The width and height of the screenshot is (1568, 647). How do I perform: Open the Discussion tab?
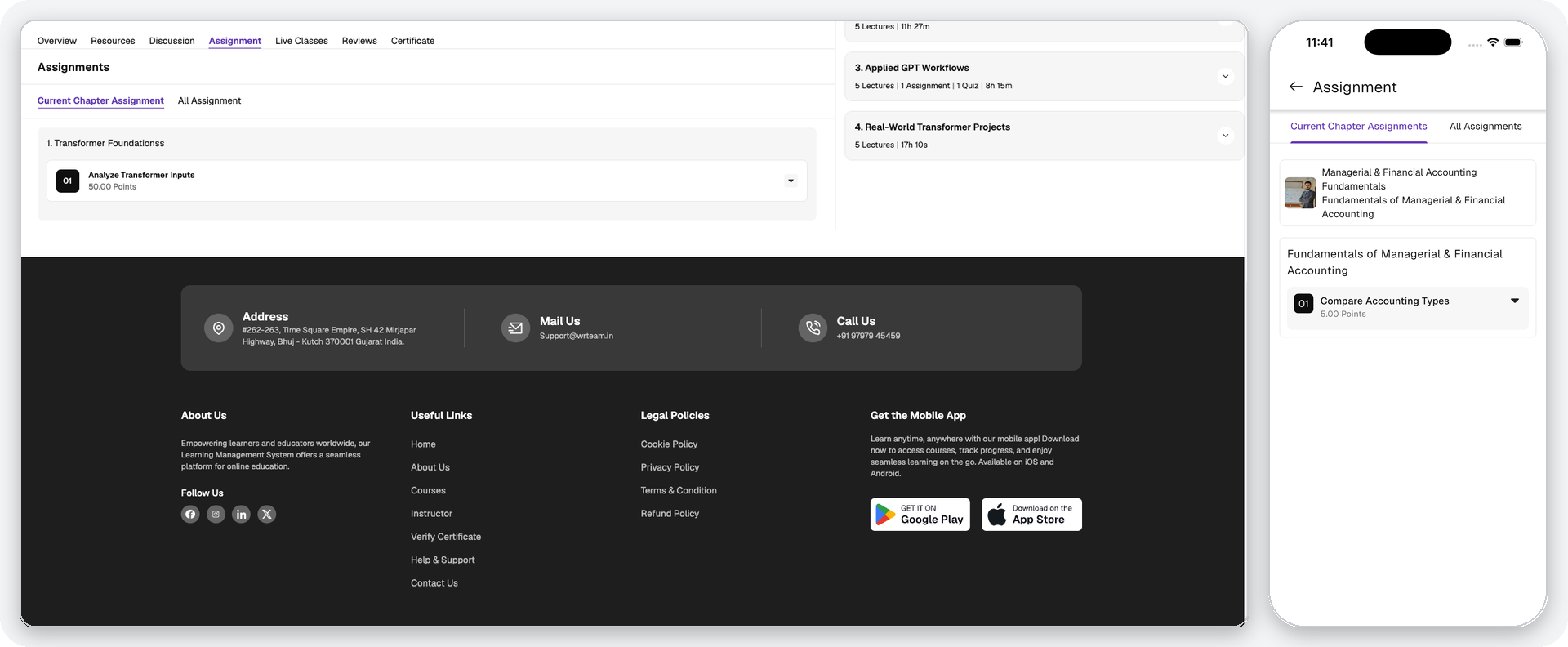point(171,41)
